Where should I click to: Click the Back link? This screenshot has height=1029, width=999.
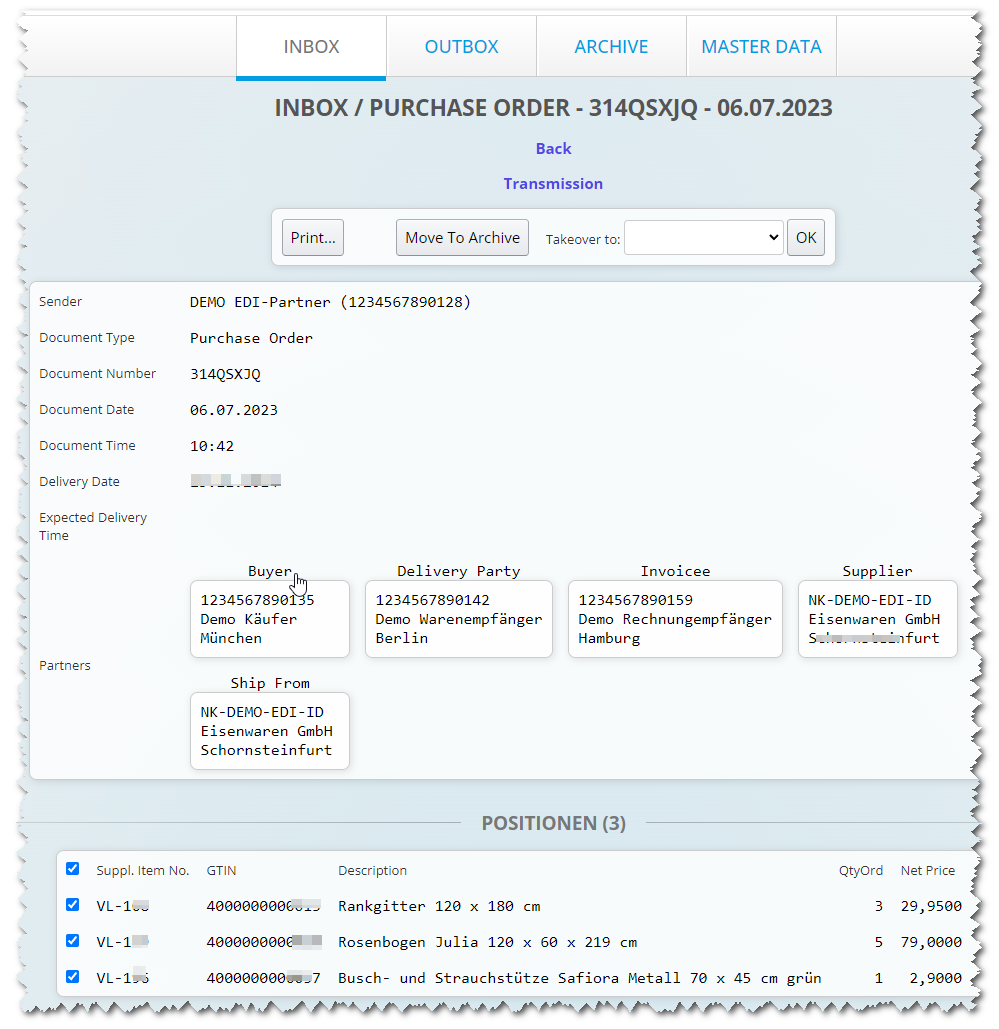[x=553, y=149]
